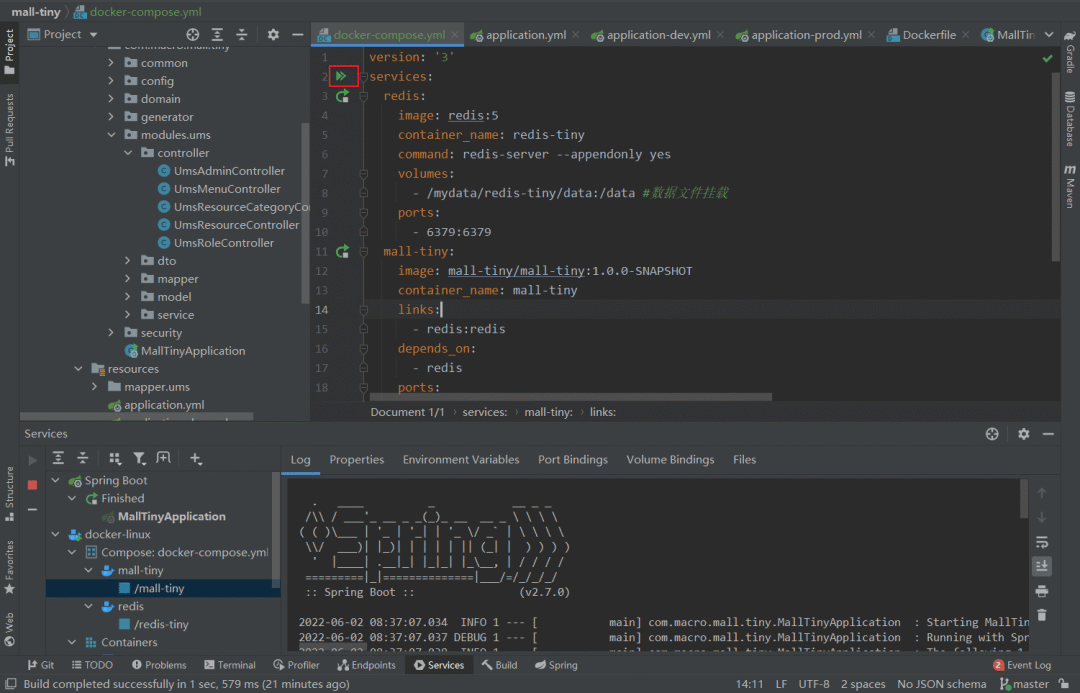Stop the service with red square
The height and width of the screenshot is (693, 1080).
(32, 485)
